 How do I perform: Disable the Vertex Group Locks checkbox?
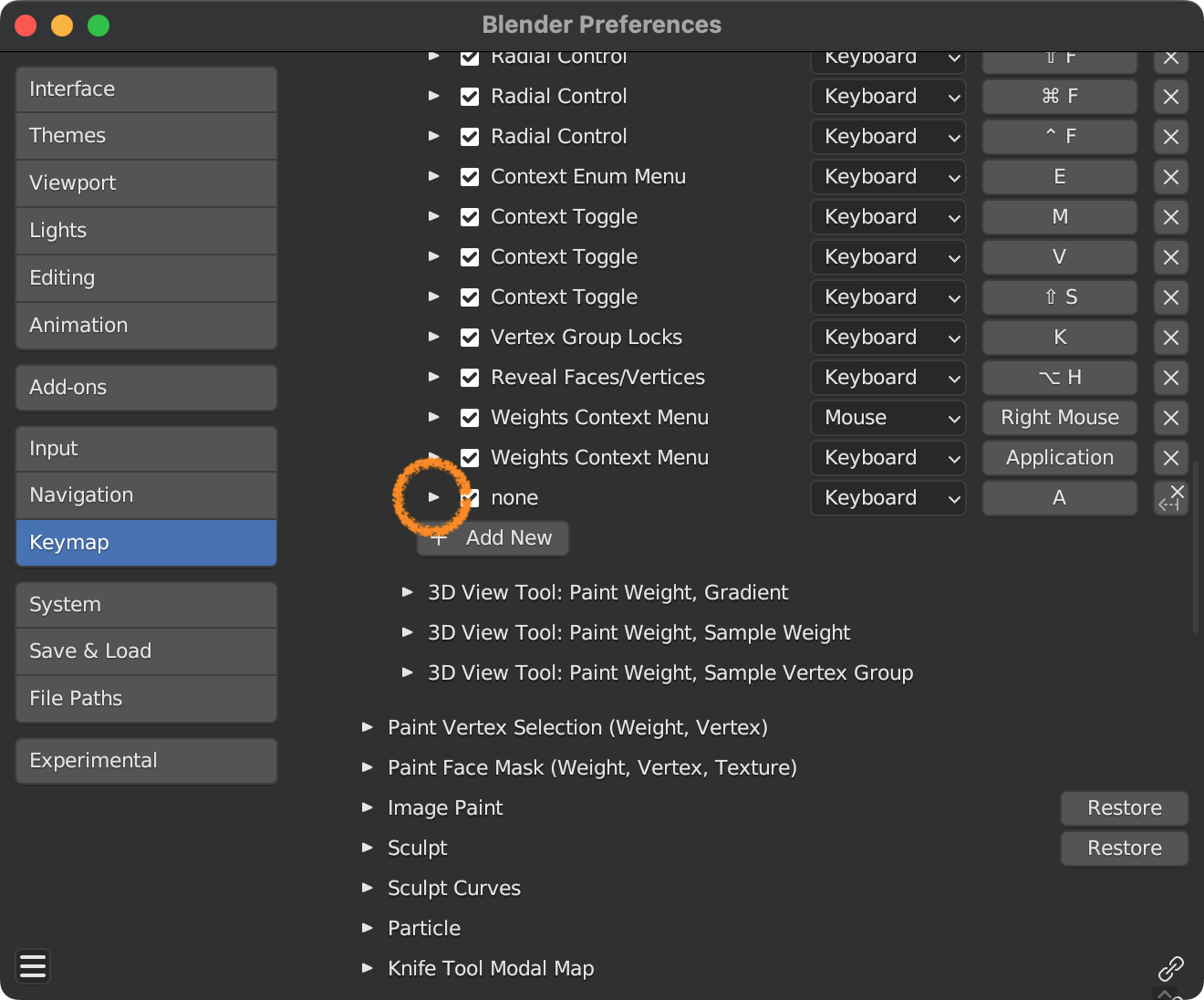470,338
